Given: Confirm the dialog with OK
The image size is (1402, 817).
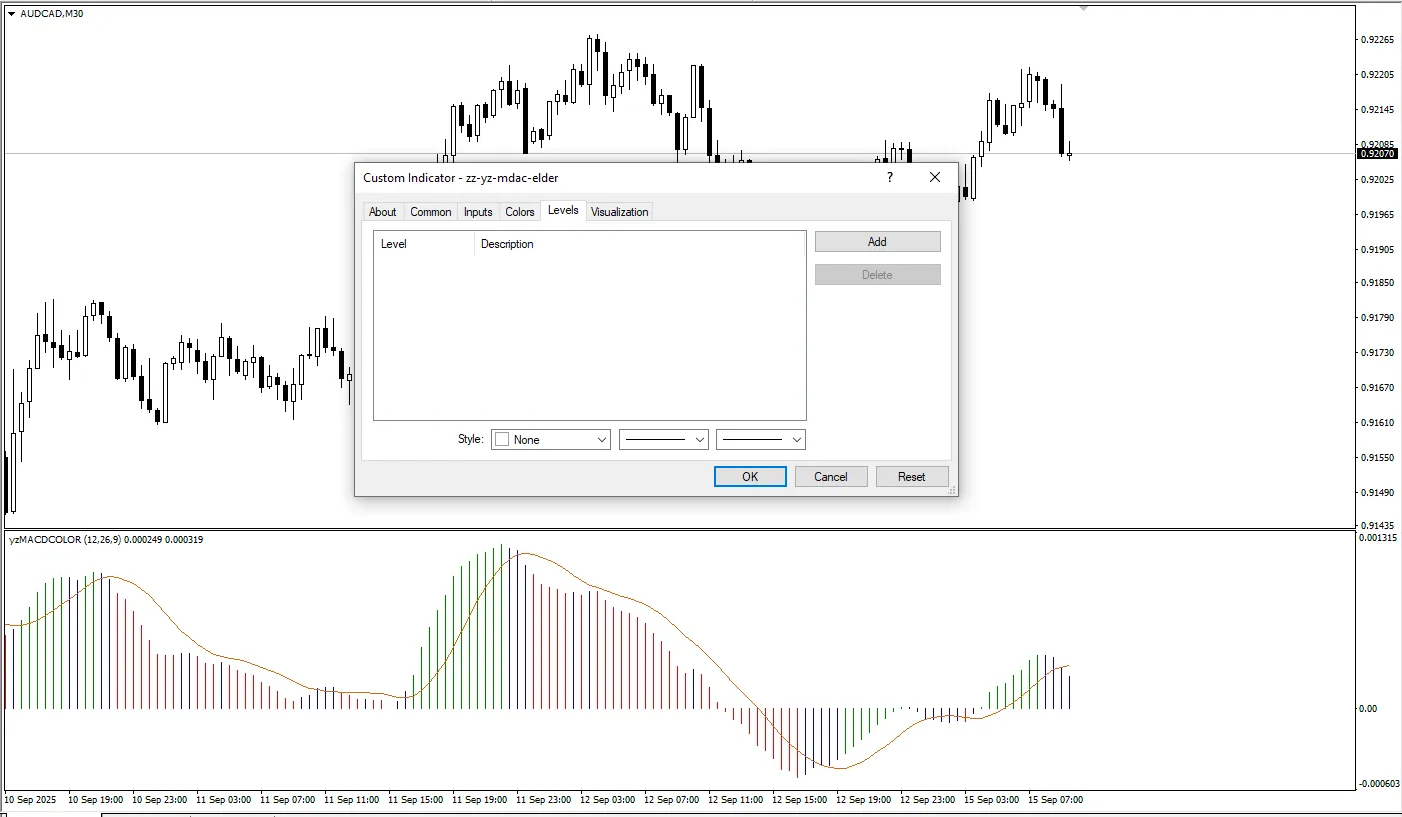Looking at the screenshot, I should [750, 477].
